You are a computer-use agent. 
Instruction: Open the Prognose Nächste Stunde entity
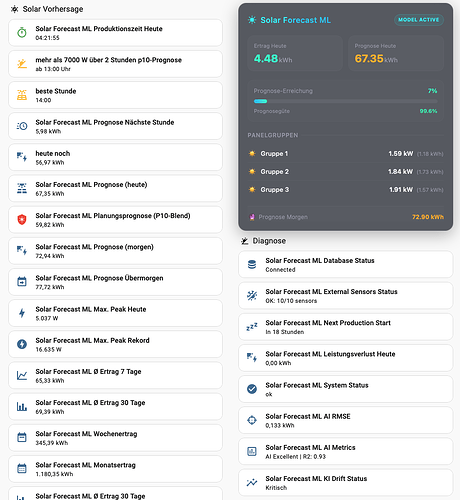[x=115, y=126]
